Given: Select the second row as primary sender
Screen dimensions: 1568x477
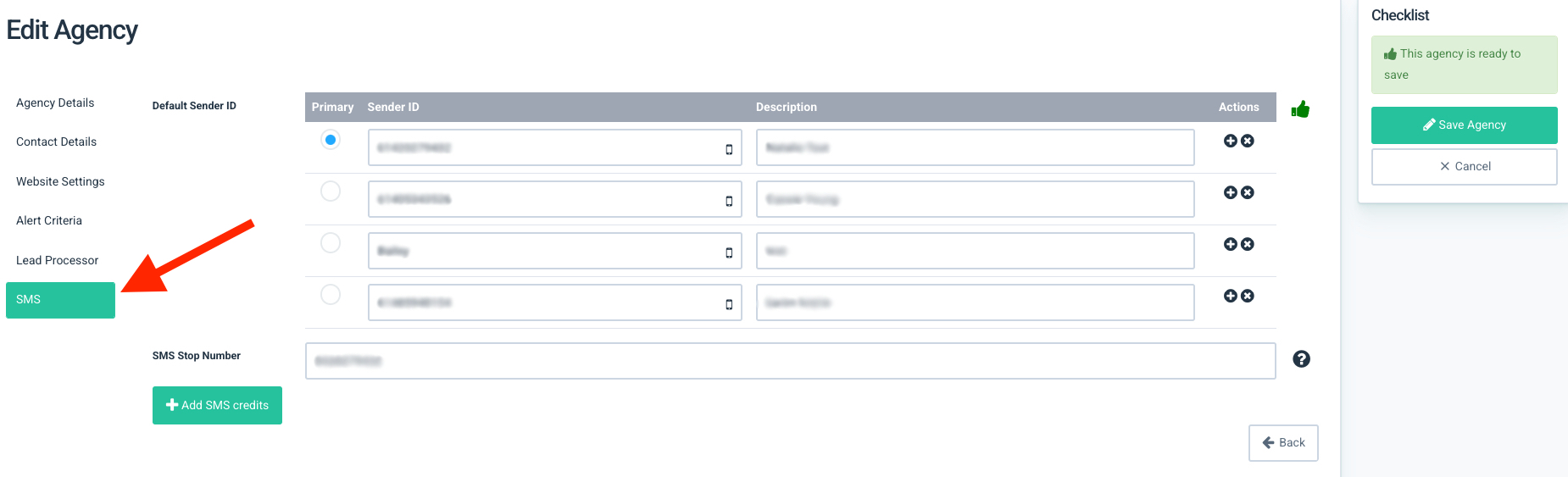Looking at the screenshot, I should (x=331, y=191).
